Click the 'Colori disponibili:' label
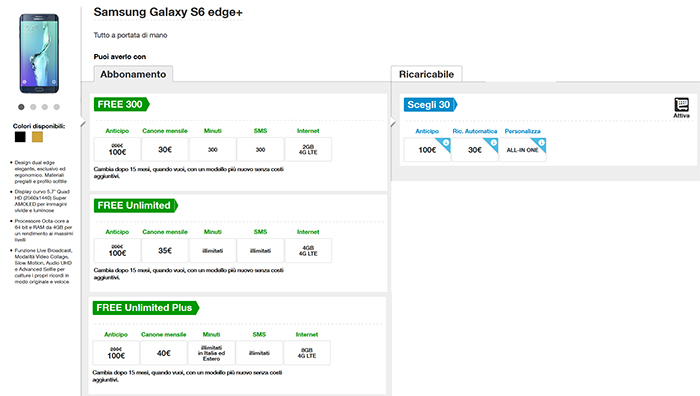Image resolution: width=700 pixels, height=396 pixels. click(x=39, y=126)
